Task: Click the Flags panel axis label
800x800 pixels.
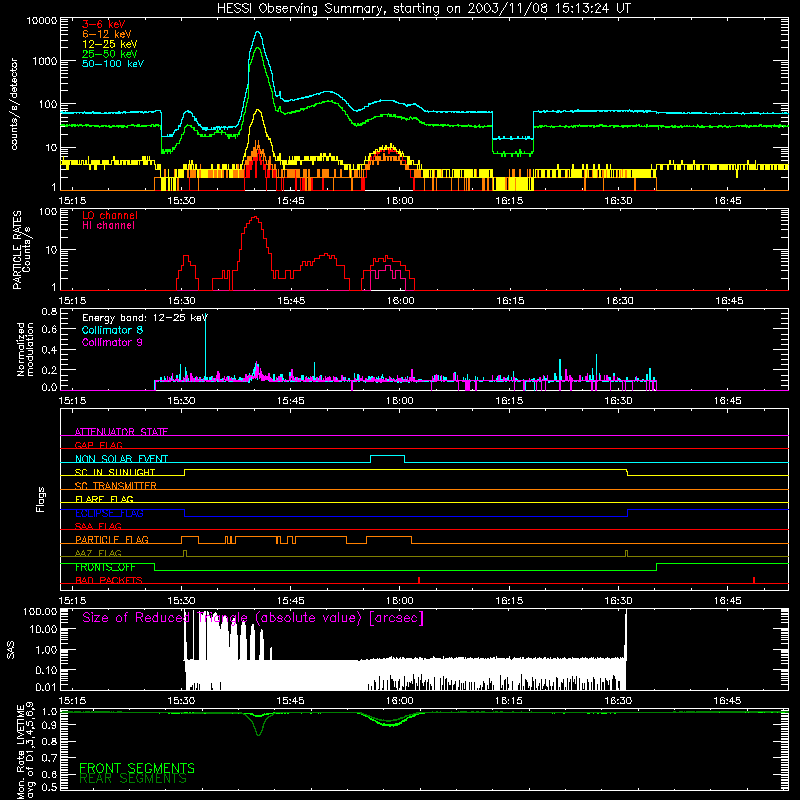Action: tap(41, 499)
